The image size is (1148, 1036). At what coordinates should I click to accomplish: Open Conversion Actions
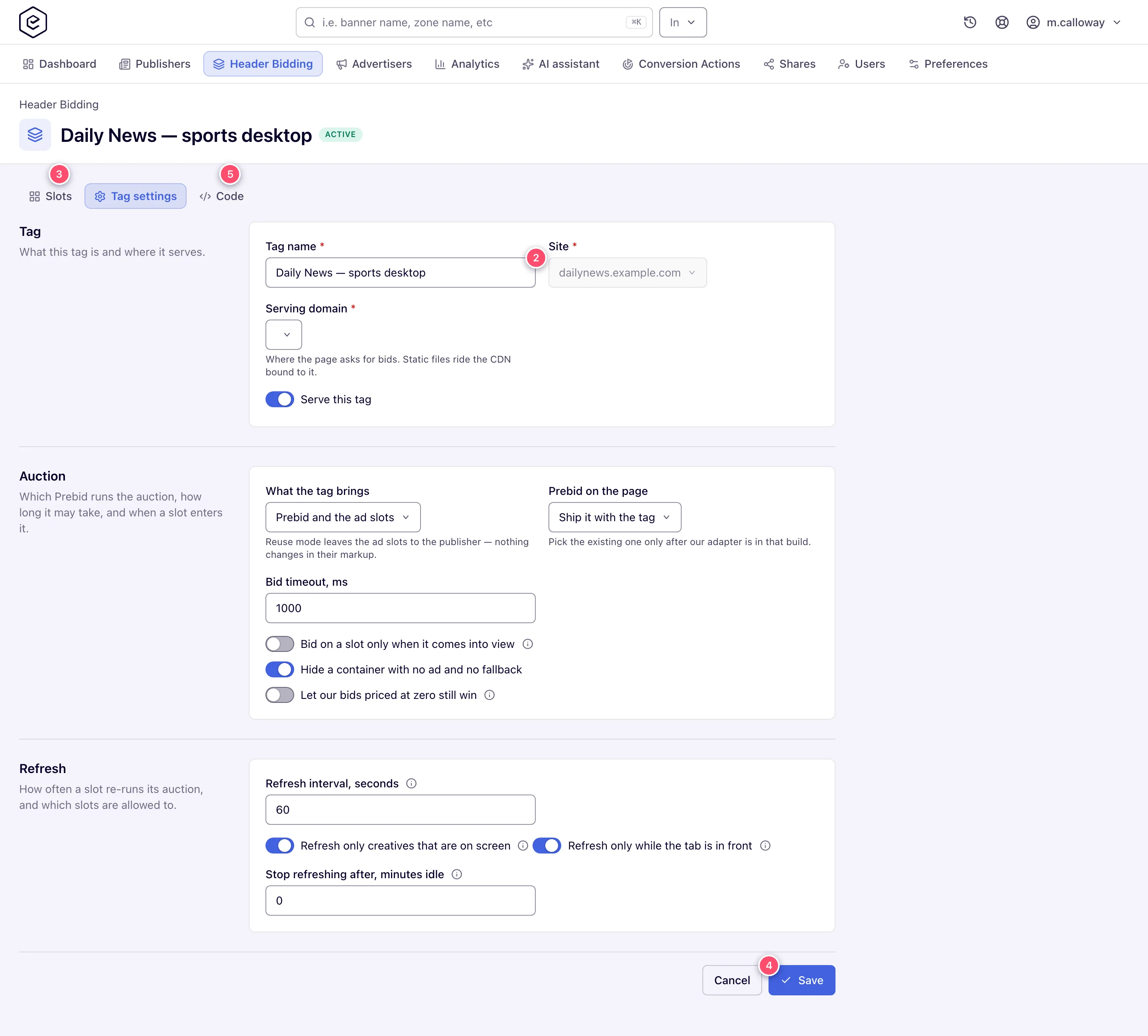point(681,64)
